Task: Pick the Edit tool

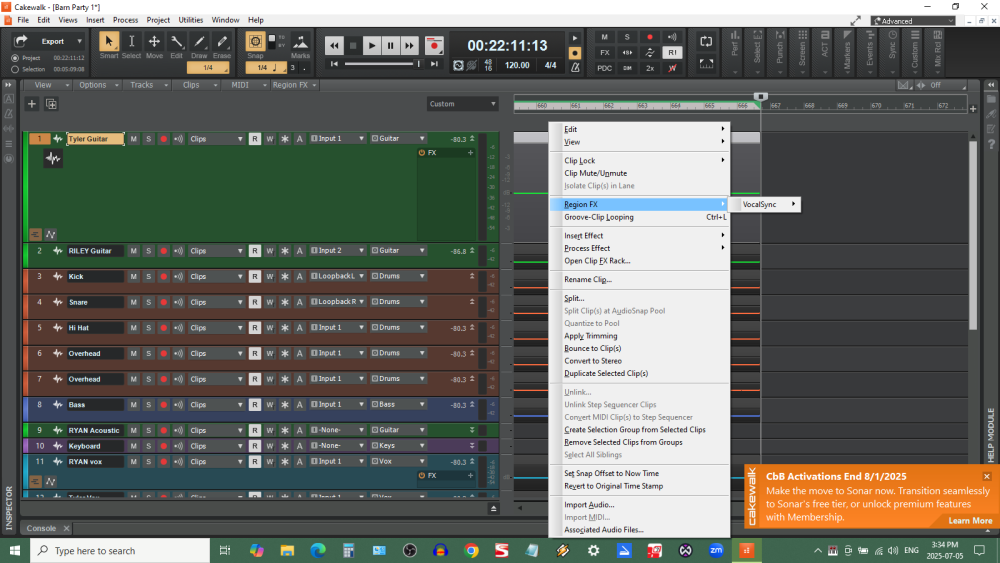Action: point(177,41)
